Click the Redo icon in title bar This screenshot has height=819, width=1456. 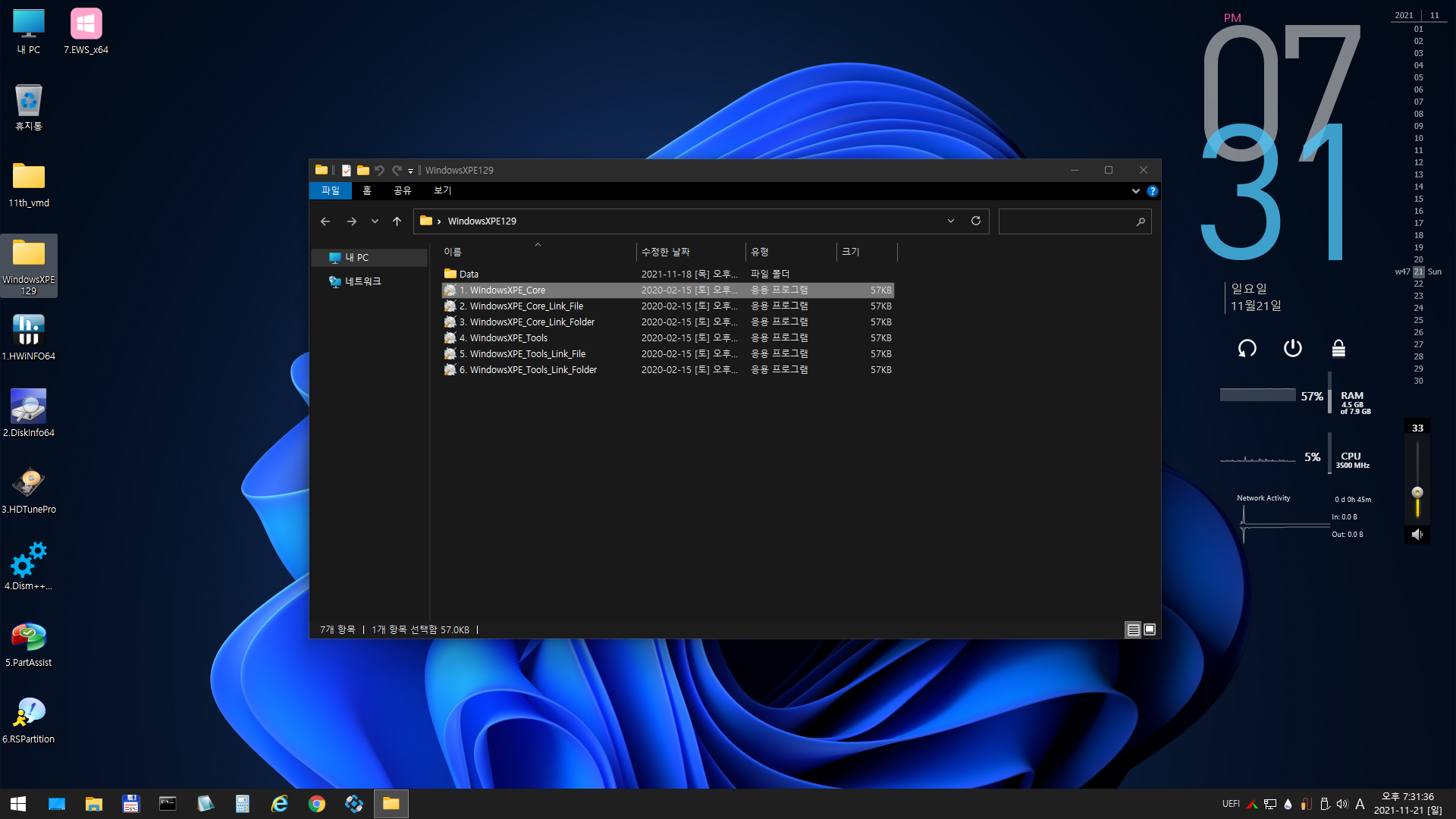397,170
